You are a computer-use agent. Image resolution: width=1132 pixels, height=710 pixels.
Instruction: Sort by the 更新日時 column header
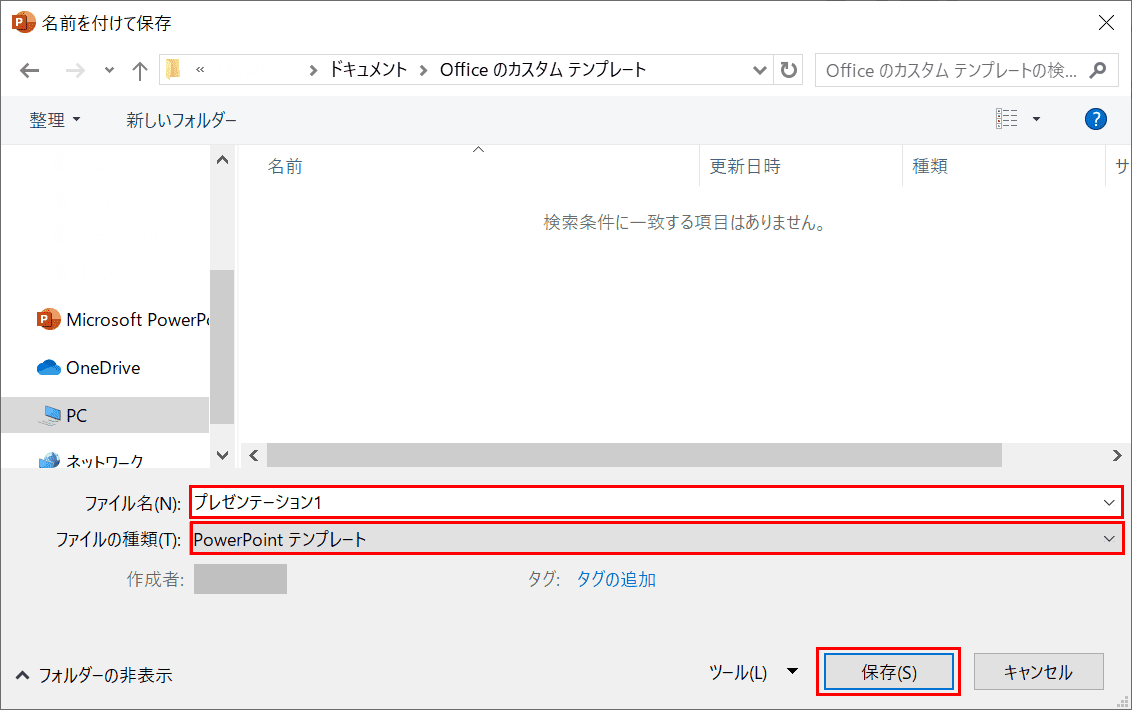click(744, 166)
